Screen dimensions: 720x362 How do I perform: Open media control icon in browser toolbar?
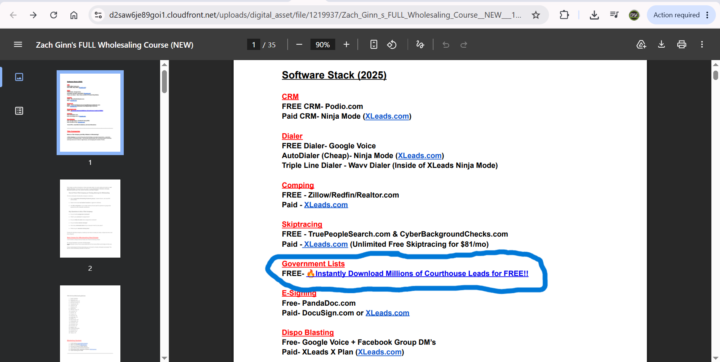(x=614, y=15)
